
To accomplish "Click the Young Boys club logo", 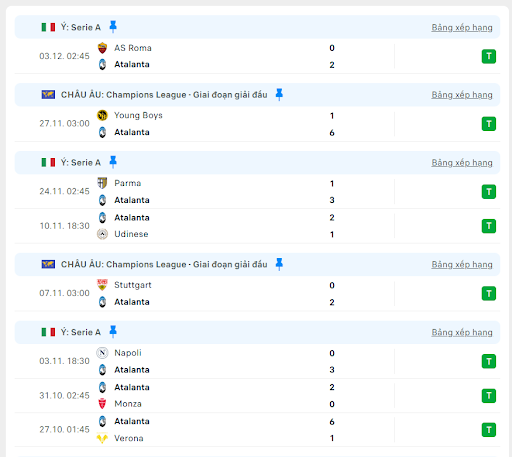I will (102, 115).
